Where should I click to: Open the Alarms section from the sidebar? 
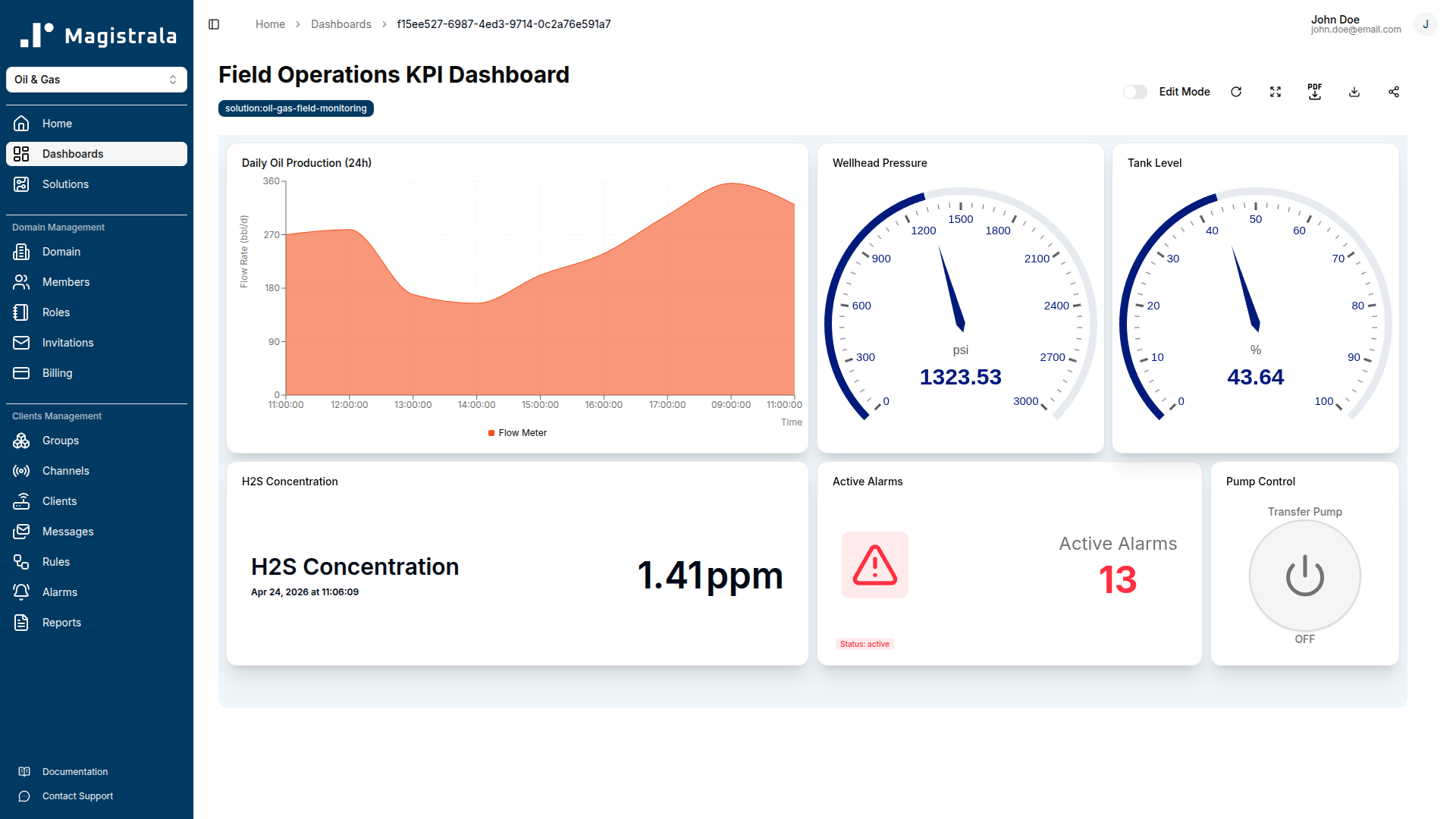coord(59,591)
